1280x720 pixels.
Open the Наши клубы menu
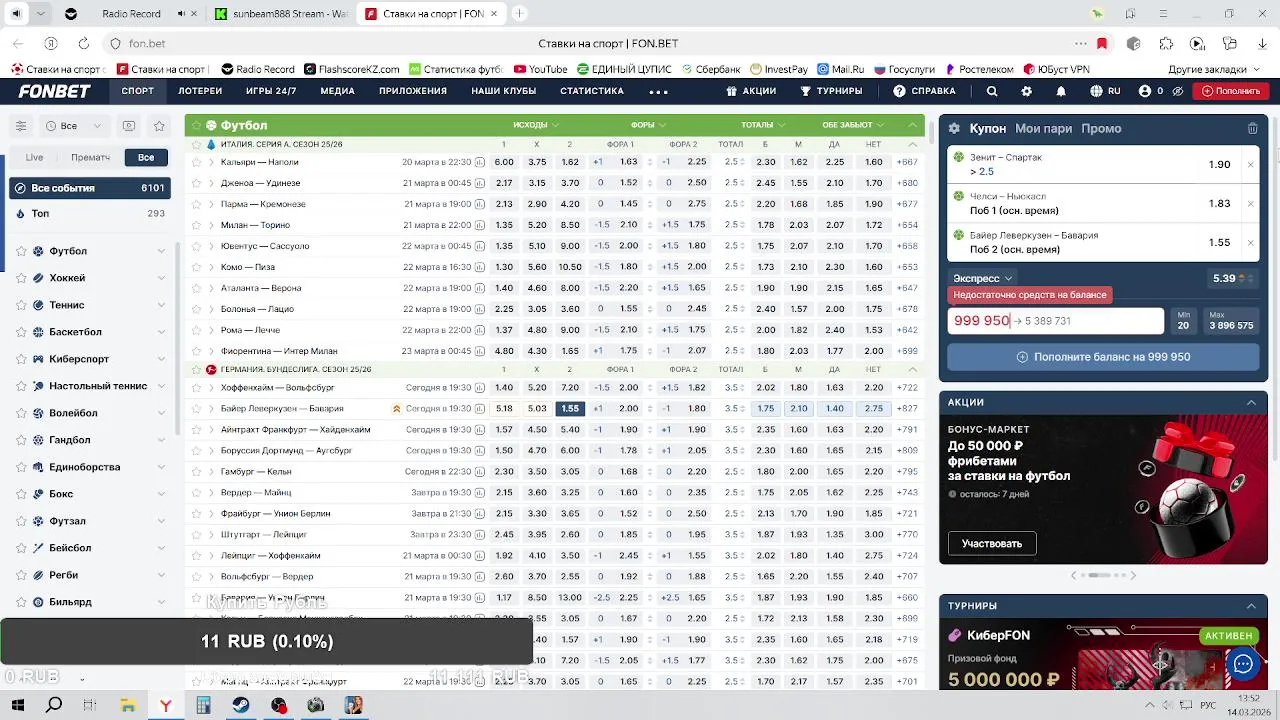point(504,91)
